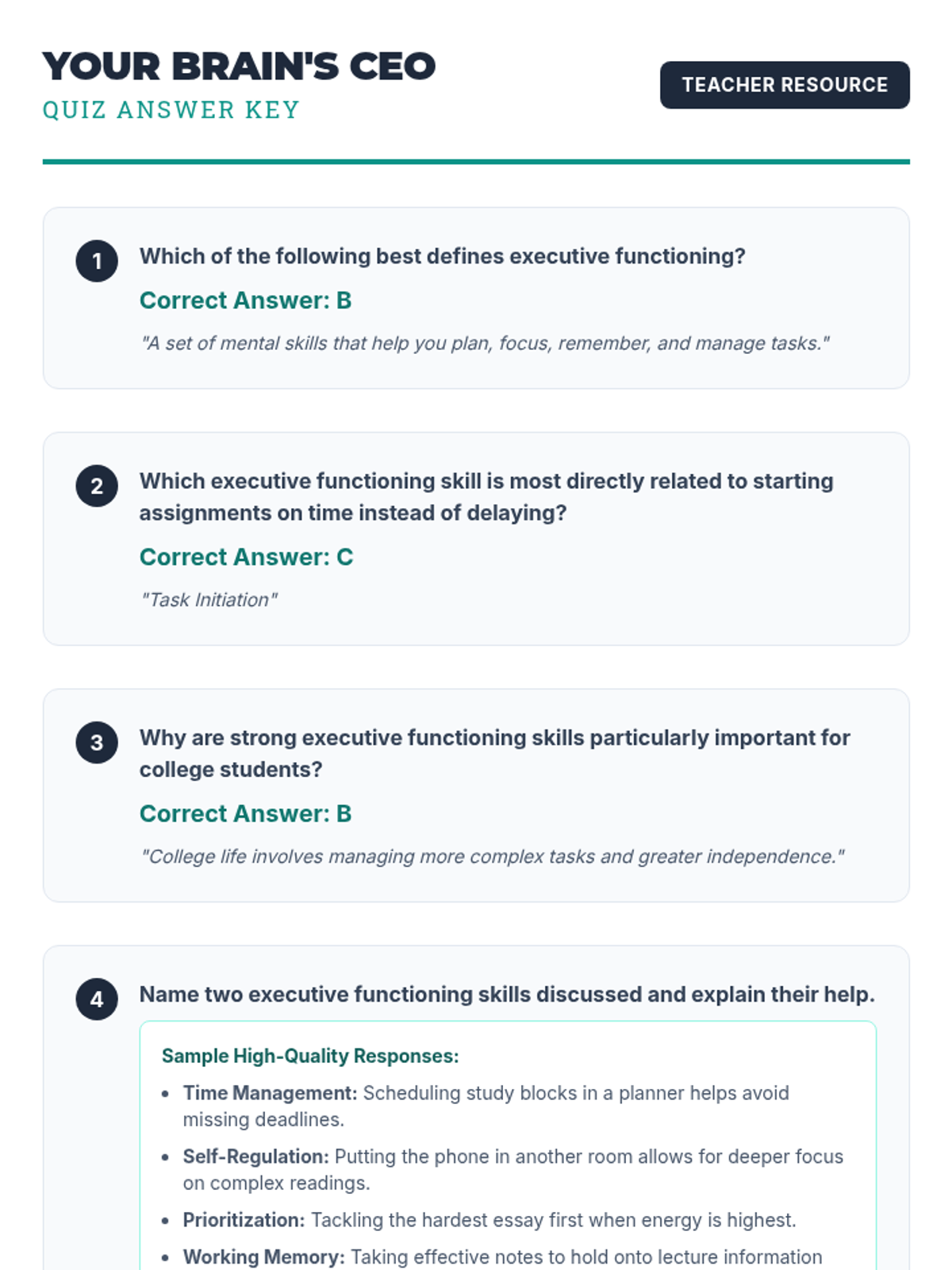This screenshot has height=1270, width=952.
Task: Click the Correct Answer: C label
Action: click(246, 557)
